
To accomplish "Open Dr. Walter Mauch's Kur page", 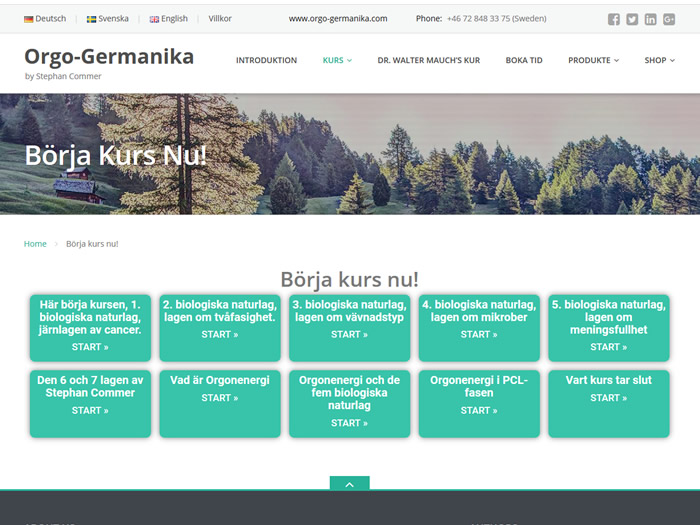I will 429,60.
